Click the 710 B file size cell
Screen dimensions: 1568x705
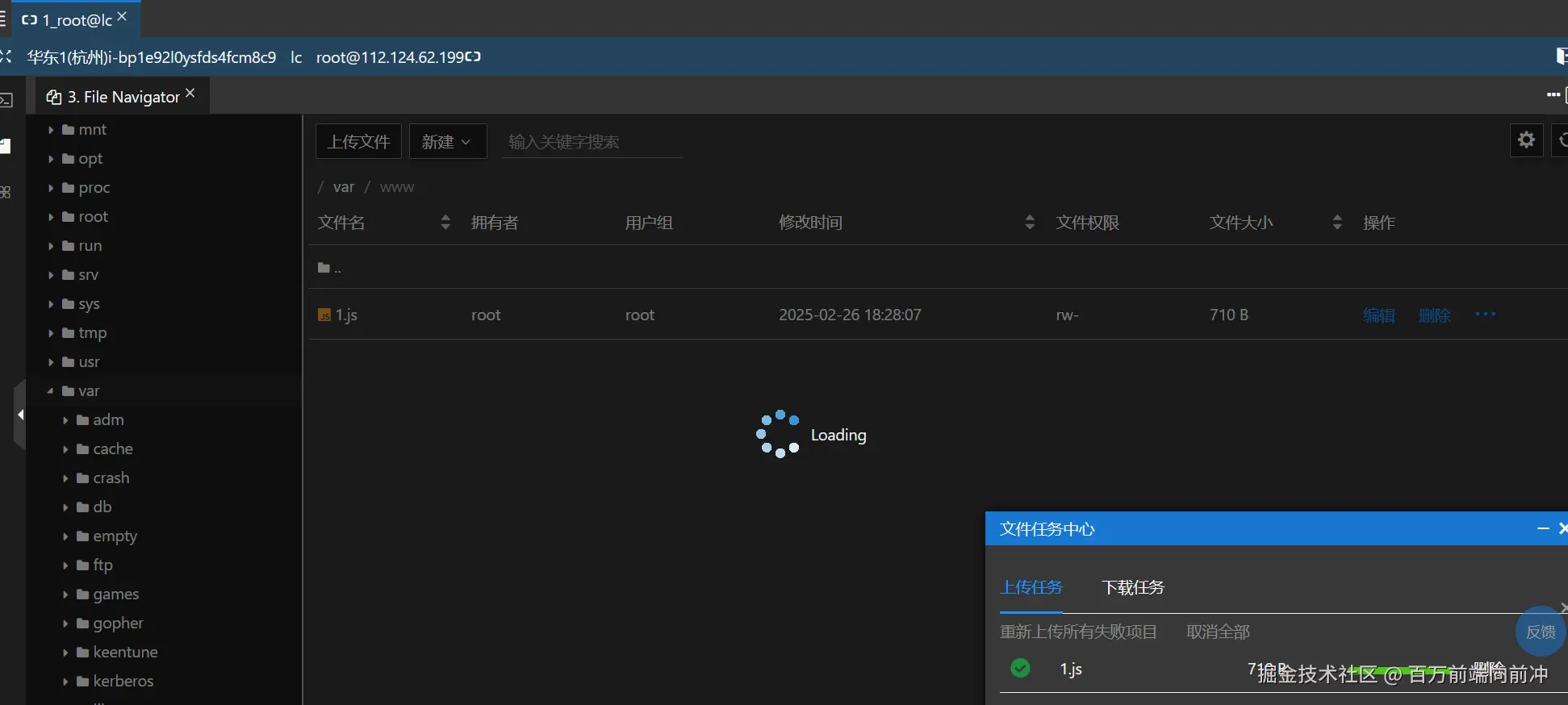[1228, 315]
